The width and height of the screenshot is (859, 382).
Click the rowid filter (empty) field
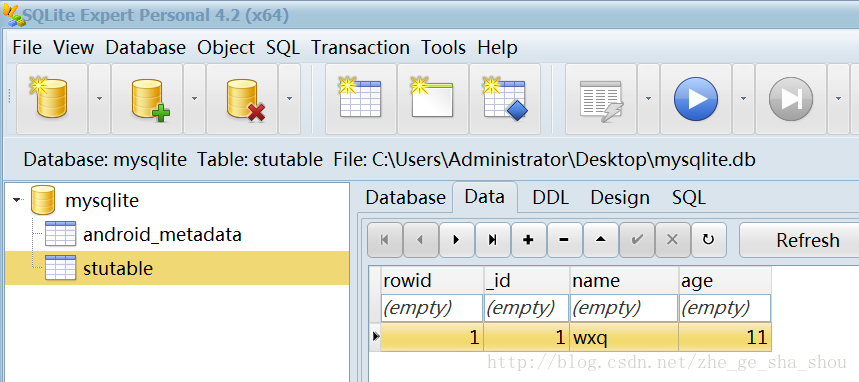[432, 308]
